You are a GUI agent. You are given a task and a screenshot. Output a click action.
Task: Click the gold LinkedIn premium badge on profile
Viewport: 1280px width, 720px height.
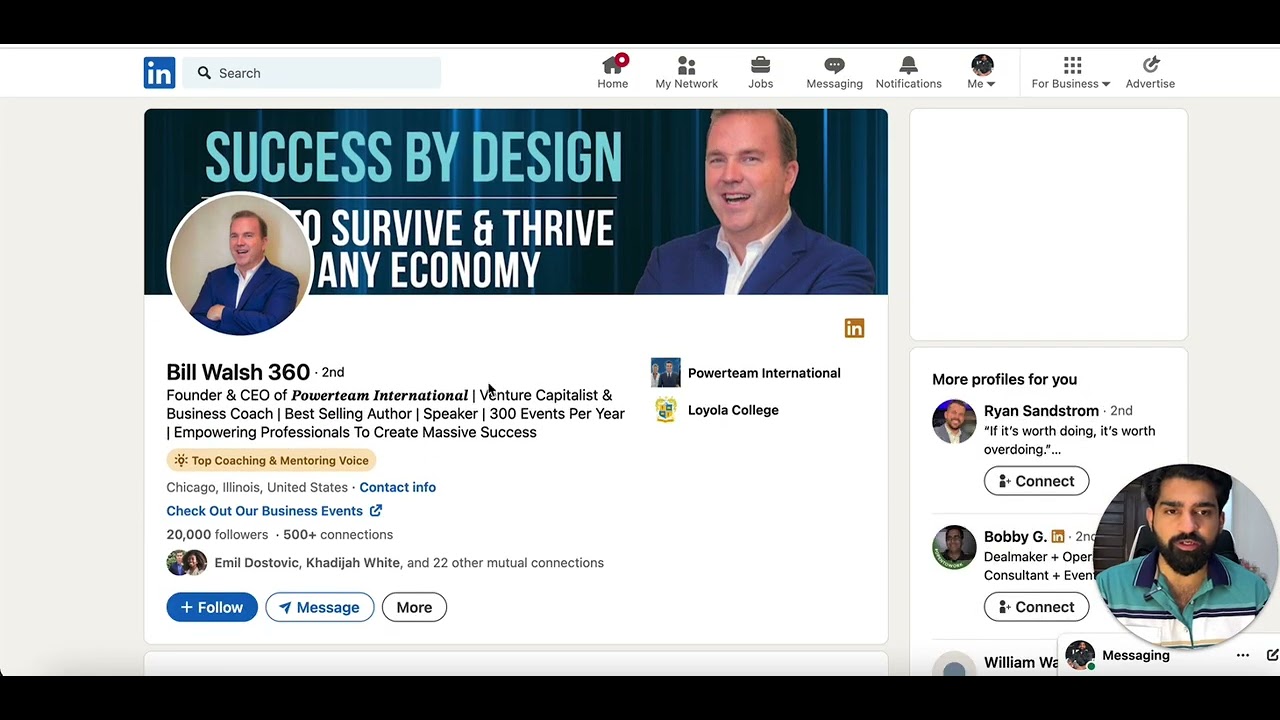[x=854, y=328]
